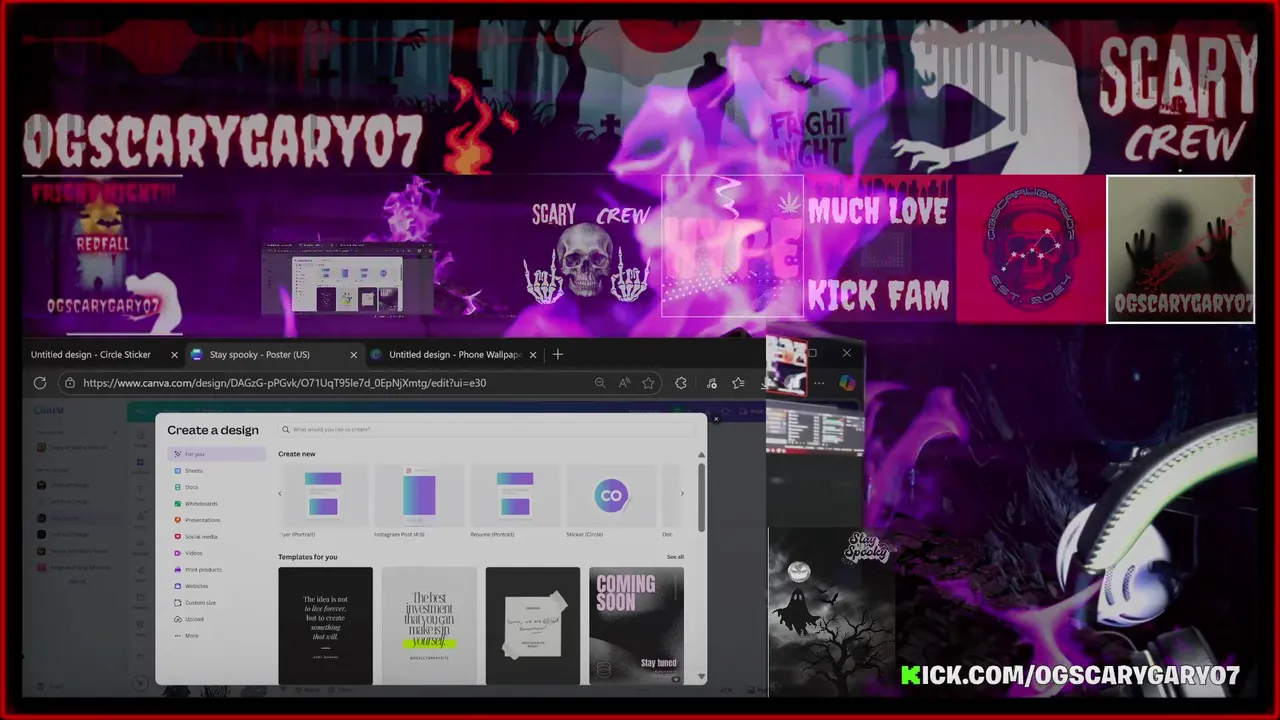Click dialog scrollbar up arrow
The height and width of the screenshot is (720, 1280).
[701, 455]
